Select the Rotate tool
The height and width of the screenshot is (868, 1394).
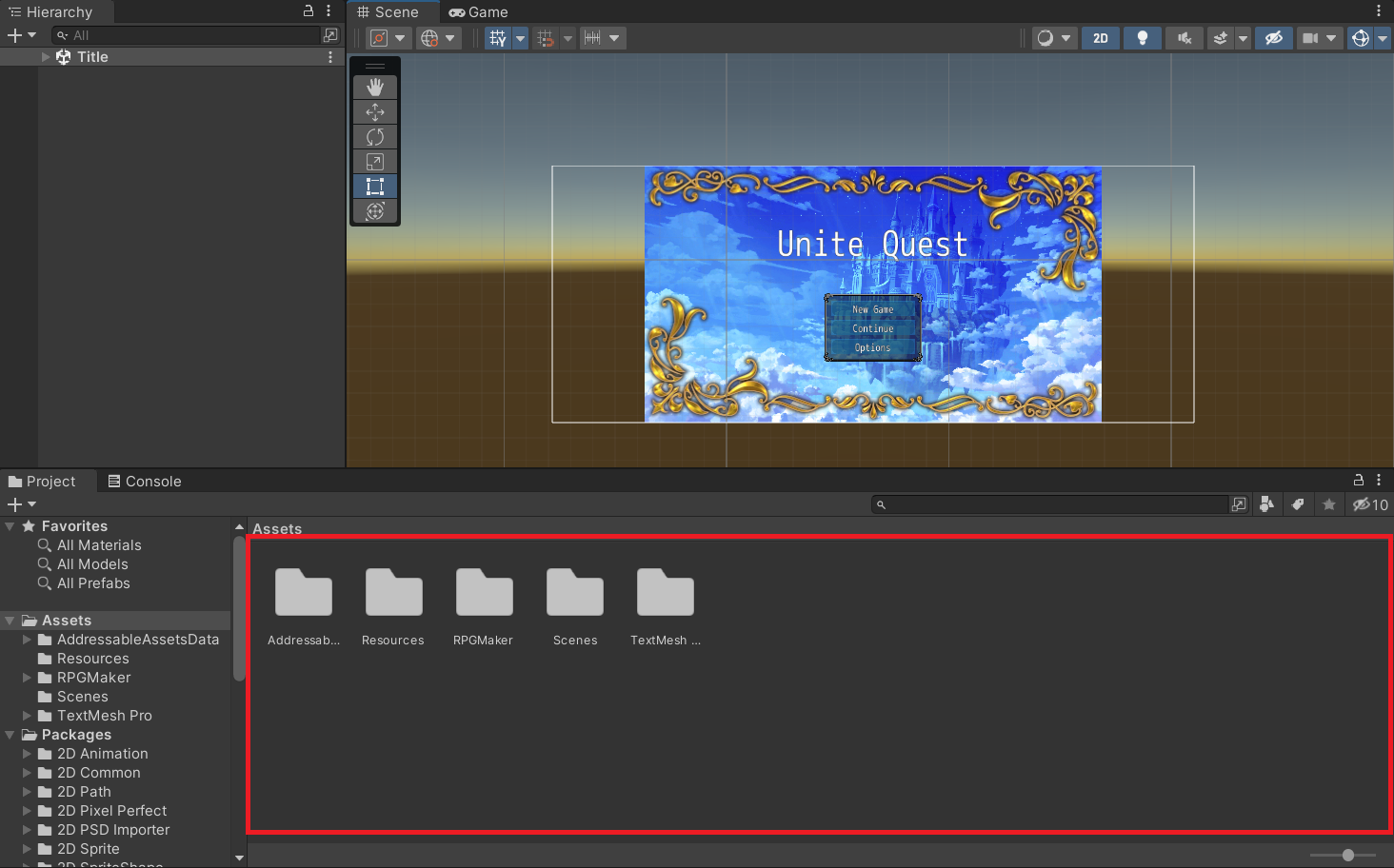coord(375,137)
